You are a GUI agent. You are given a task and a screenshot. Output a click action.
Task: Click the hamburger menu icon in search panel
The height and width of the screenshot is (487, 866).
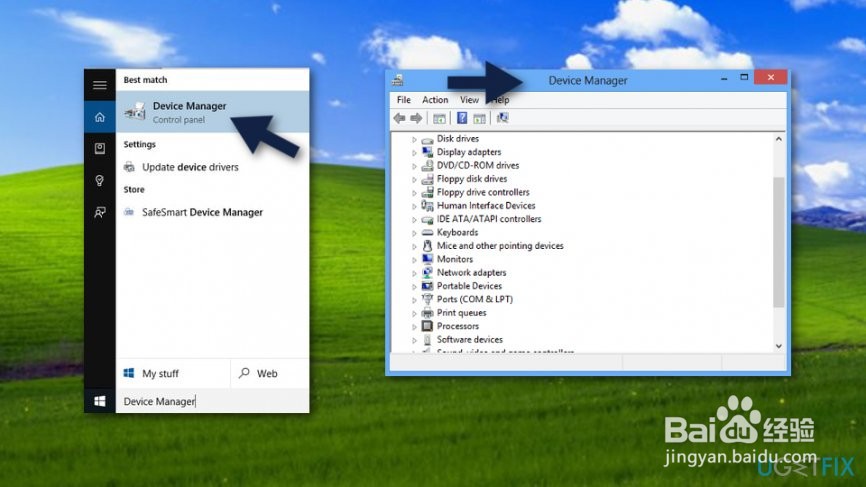pos(99,85)
